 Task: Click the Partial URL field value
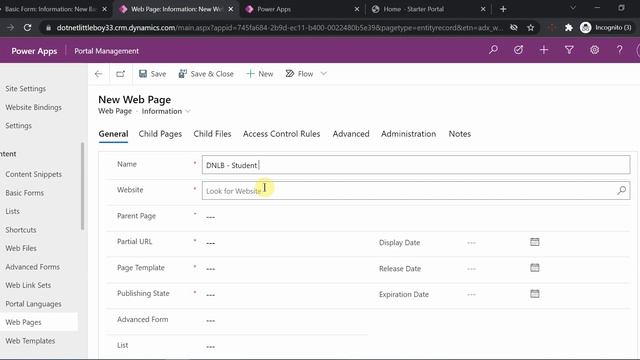pyautogui.click(x=211, y=243)
